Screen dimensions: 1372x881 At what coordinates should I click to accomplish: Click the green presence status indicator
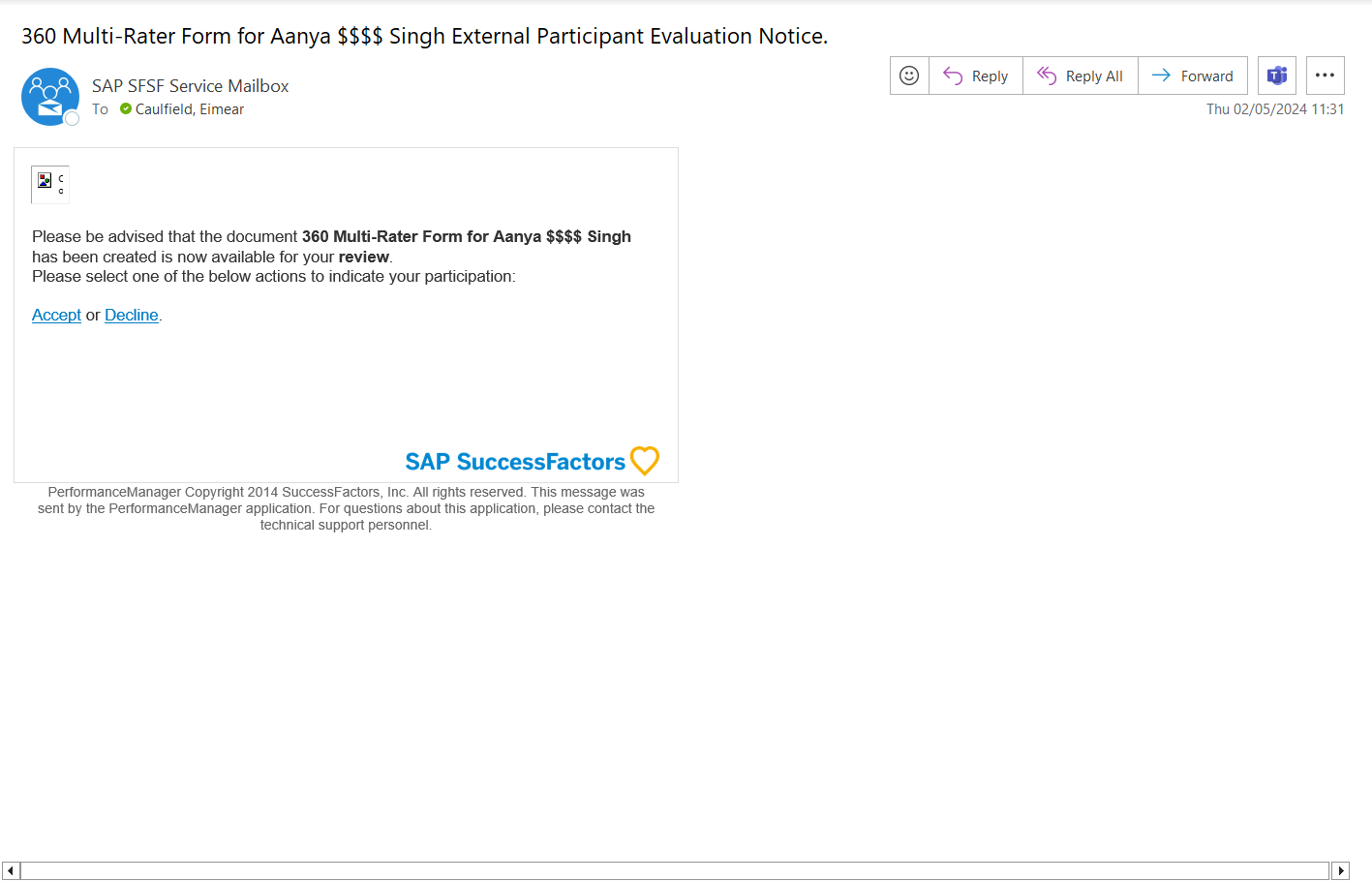point(126,109)
